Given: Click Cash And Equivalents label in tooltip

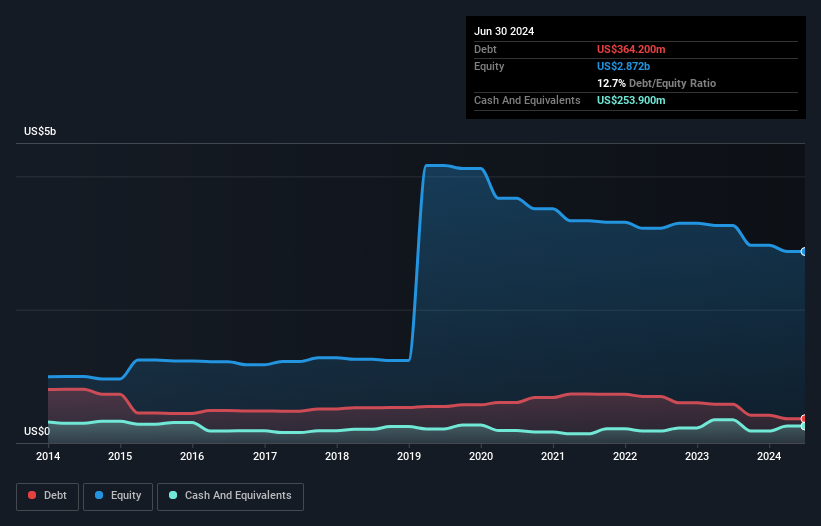Looking at the screenshot, I should click(527, 100).
